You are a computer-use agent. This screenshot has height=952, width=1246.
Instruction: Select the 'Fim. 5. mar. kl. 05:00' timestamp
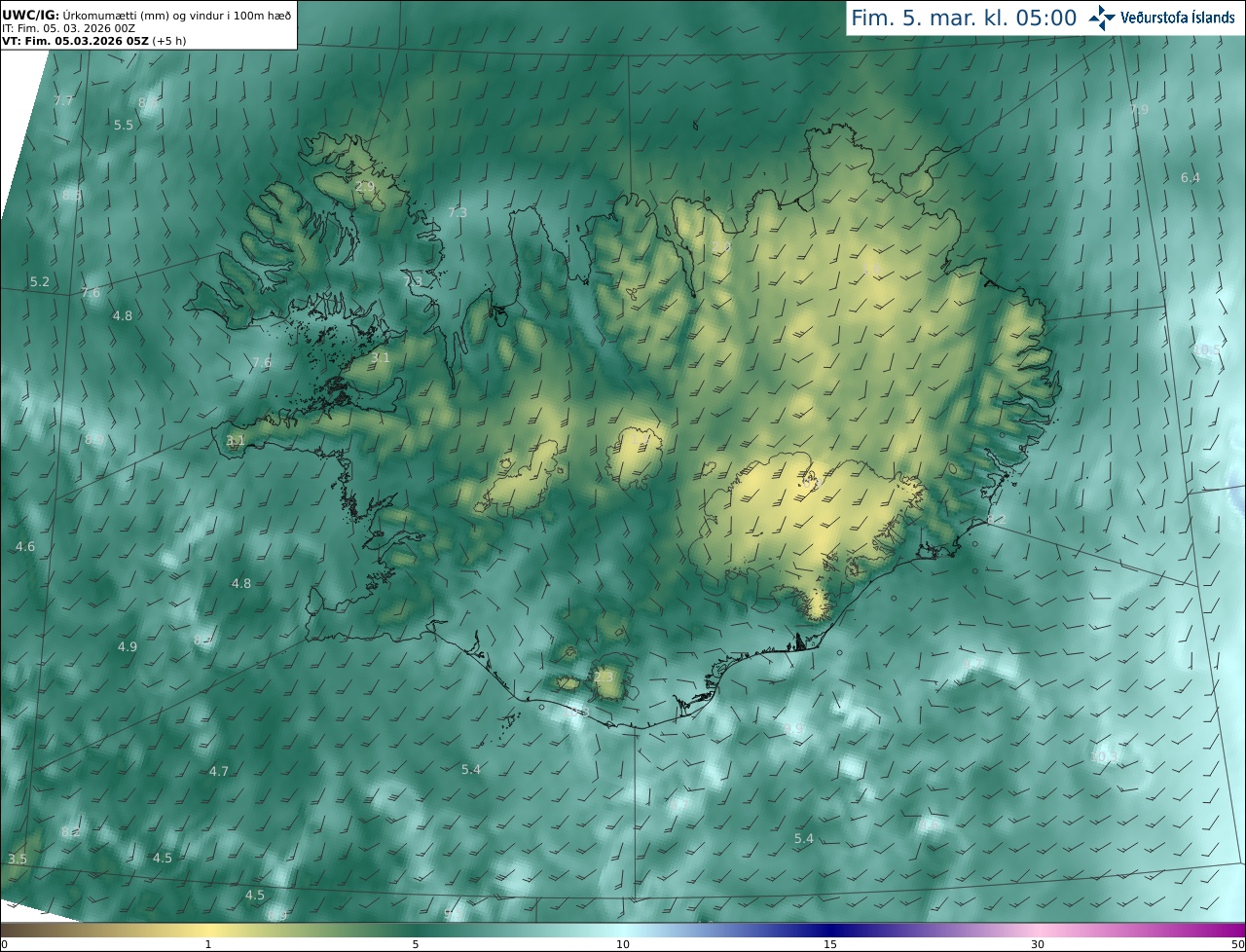tap(964, 18)
